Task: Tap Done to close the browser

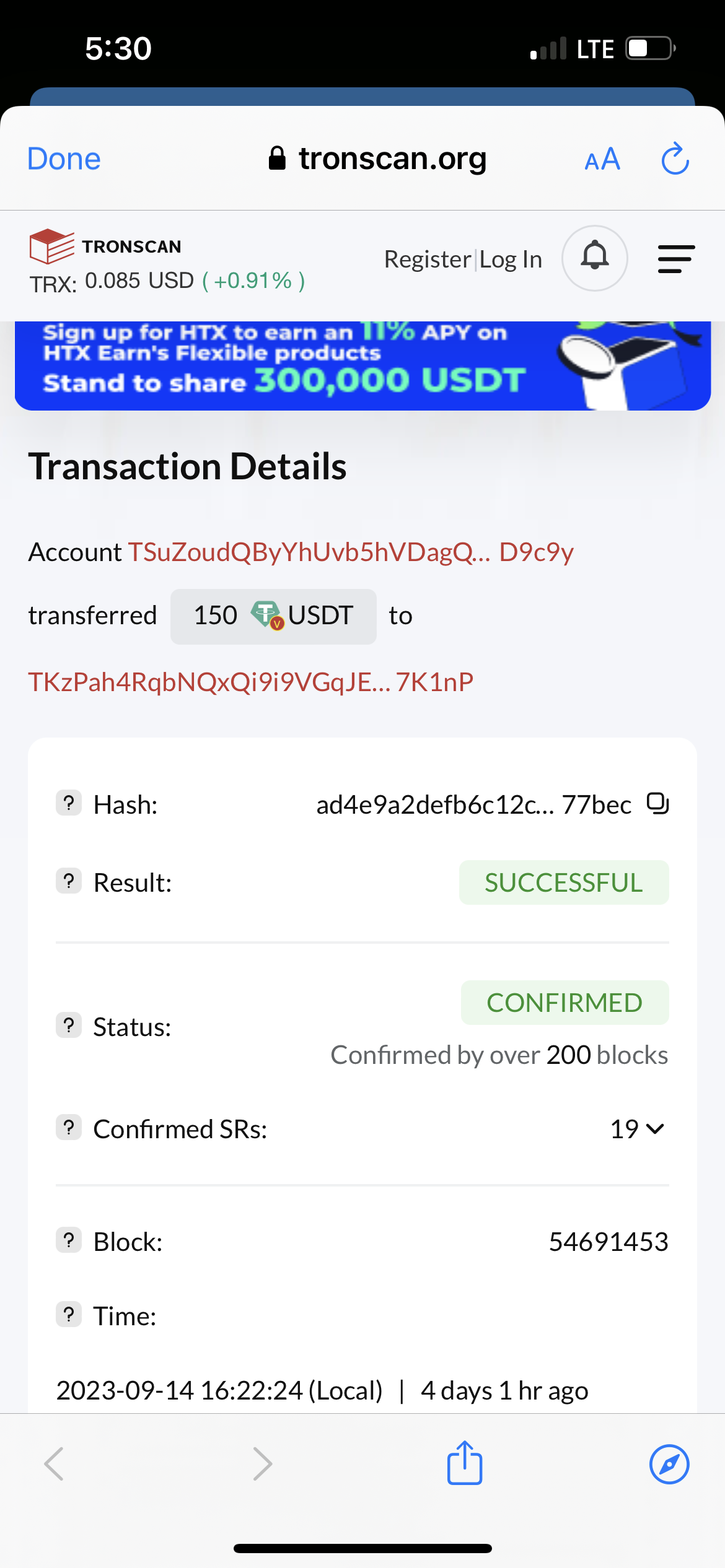Action: tap(64, 159)
